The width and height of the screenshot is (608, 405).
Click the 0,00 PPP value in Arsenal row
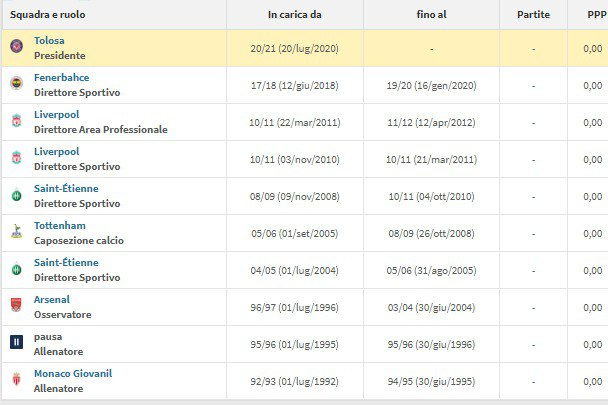(593, 308)
